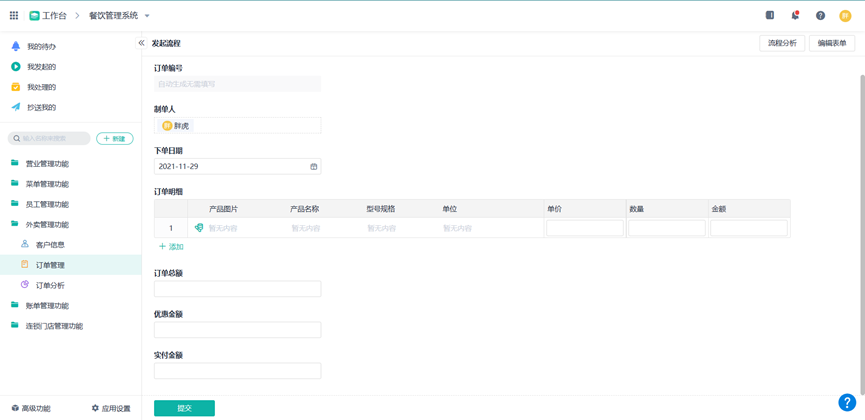Click the blue floating help button
This screenshot has height=420, width=865.
[846, 402]
